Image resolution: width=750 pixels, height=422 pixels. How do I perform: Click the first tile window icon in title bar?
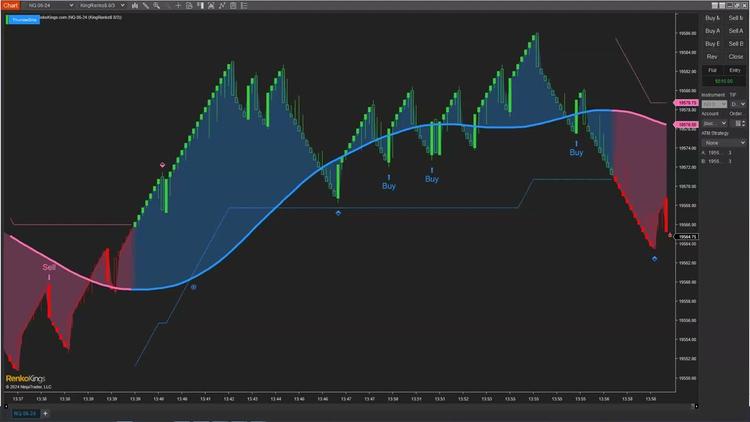pyautogui.click(x=715, y=5)
